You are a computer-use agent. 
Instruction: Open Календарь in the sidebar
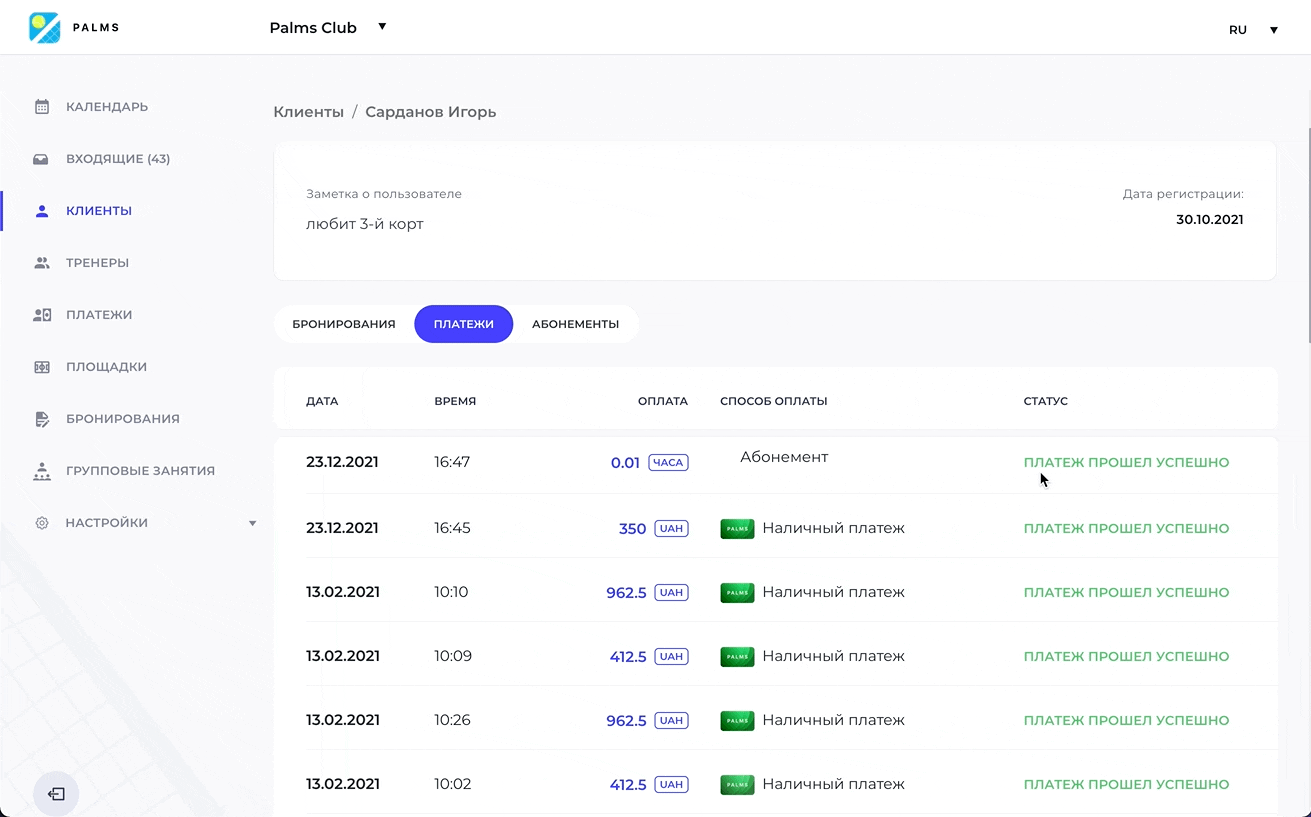click(x=107, y=107)
